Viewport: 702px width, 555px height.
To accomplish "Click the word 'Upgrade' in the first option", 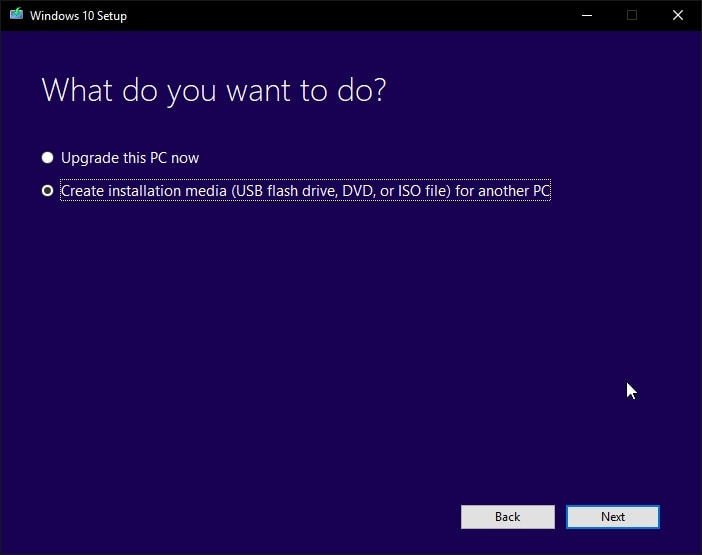I will [x=88, y=158].
